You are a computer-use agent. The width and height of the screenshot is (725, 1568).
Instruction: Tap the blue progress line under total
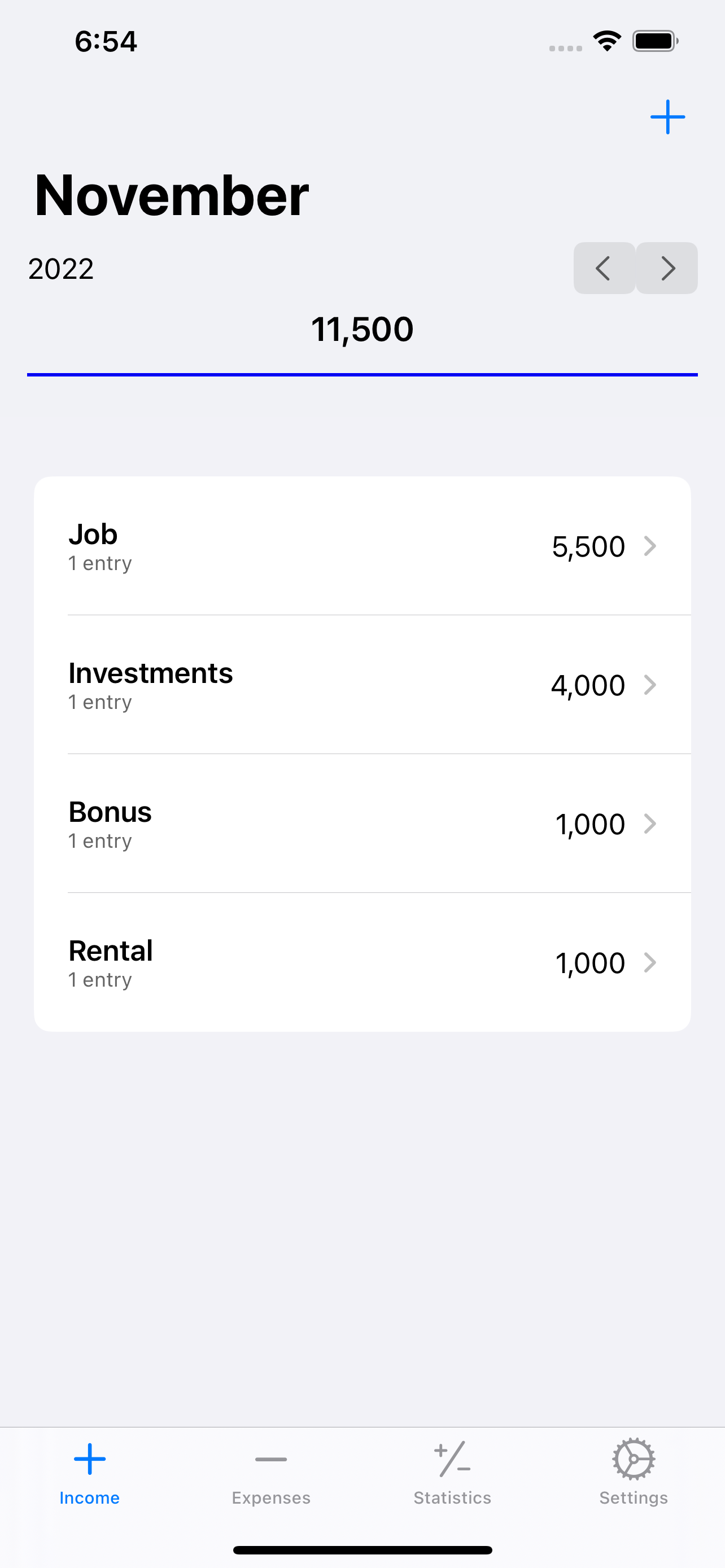(x=362, y=375)
